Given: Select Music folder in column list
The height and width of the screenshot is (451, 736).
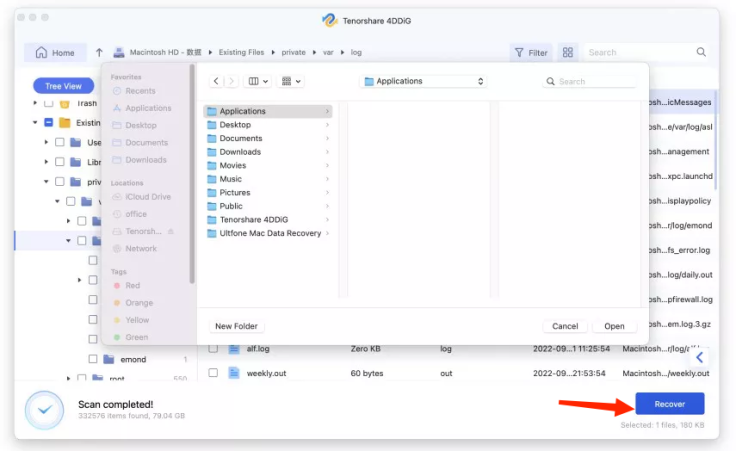Looking at the screenshot, I should pos(268,179).
